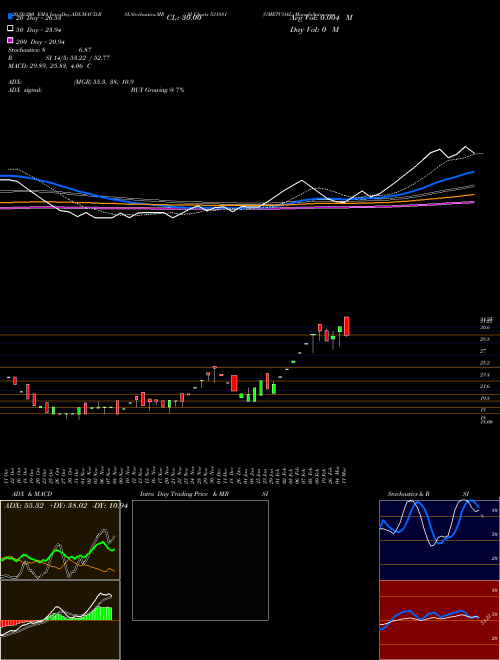Screen dimensions: 500x660
Task: Click the 'CL: 30.00' closing price text
Action: click(x=184, y=18)
